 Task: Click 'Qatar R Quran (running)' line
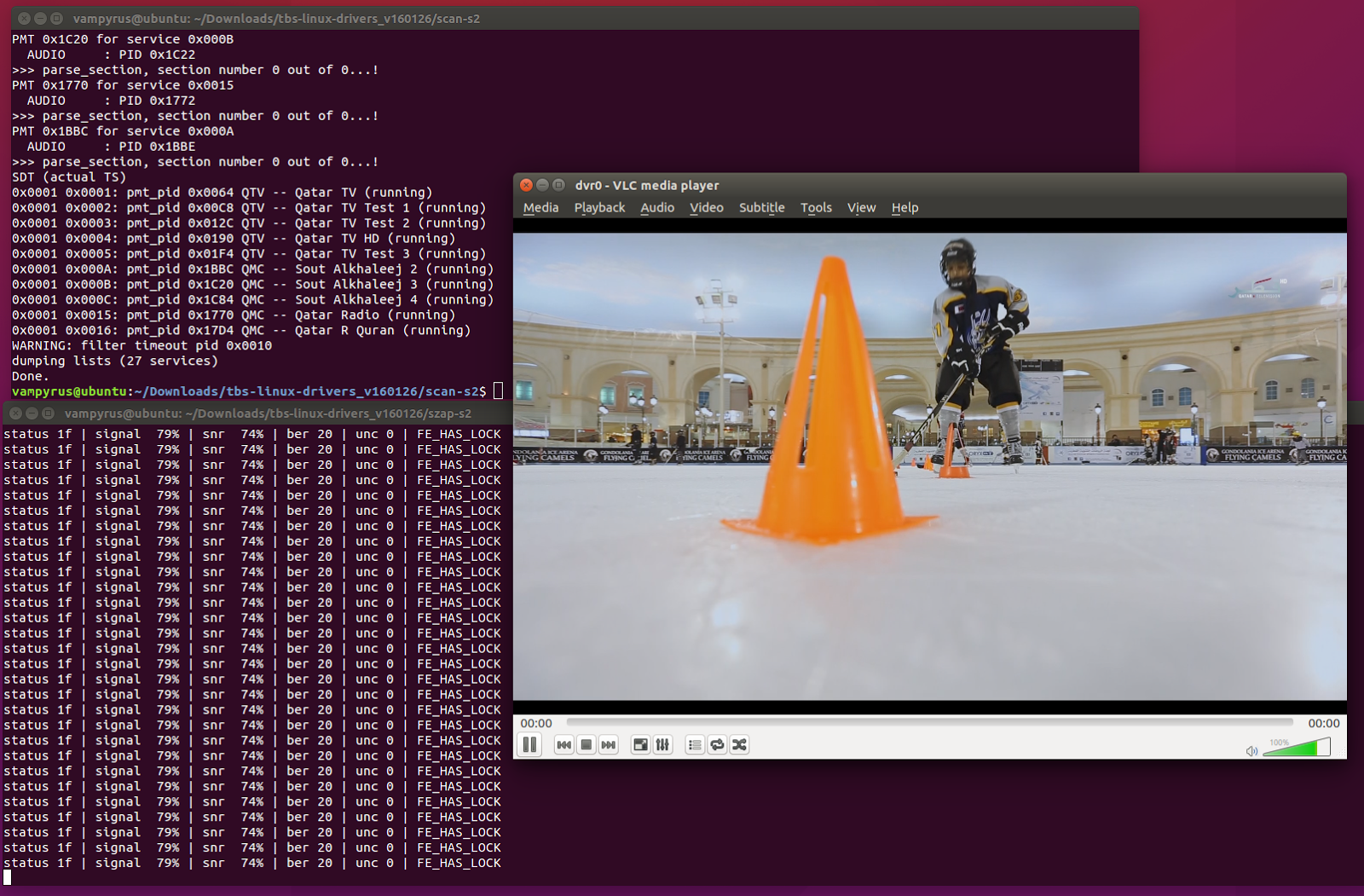[x=241, y=331]
